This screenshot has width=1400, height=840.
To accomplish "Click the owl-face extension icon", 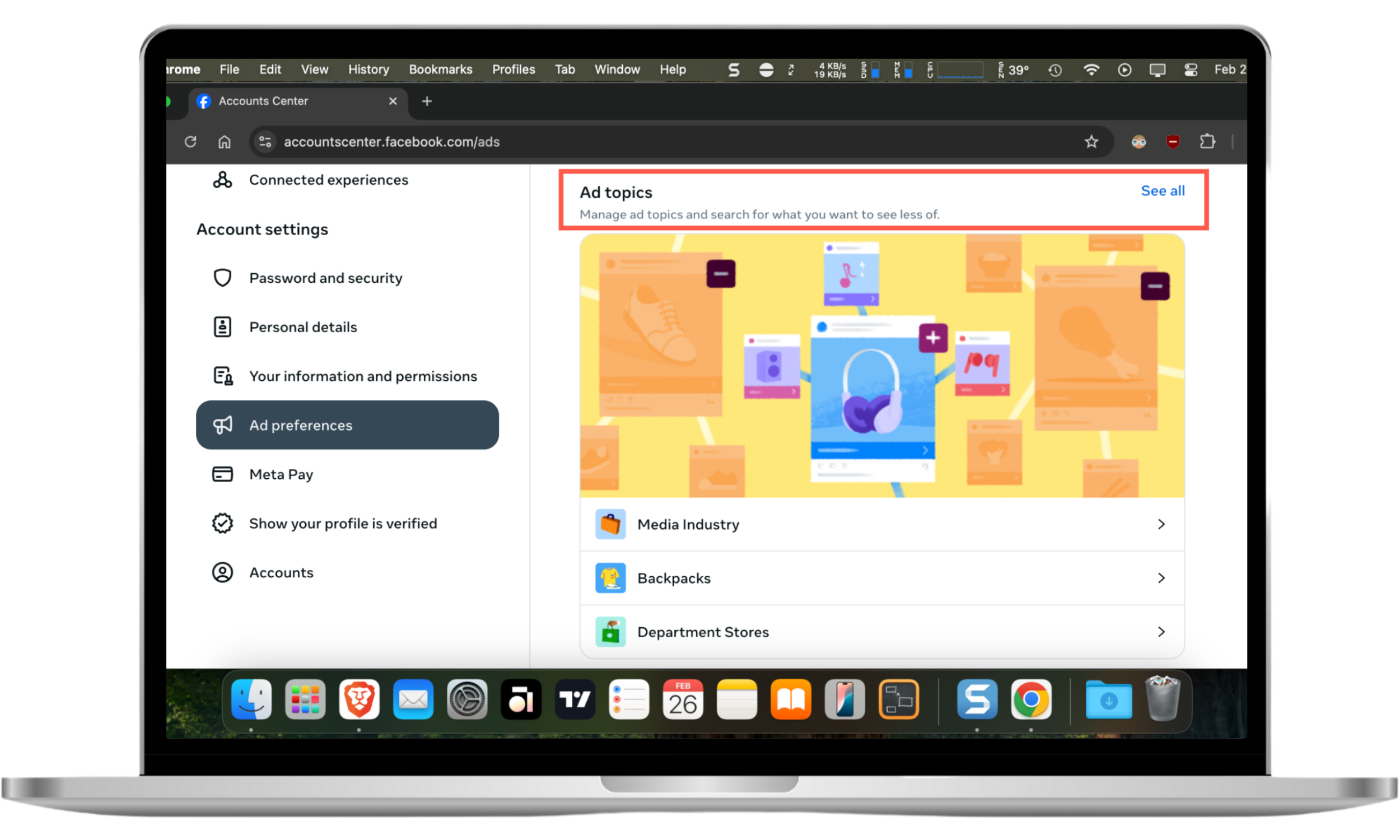I will pyautogui.click(x=1138, y=142).
